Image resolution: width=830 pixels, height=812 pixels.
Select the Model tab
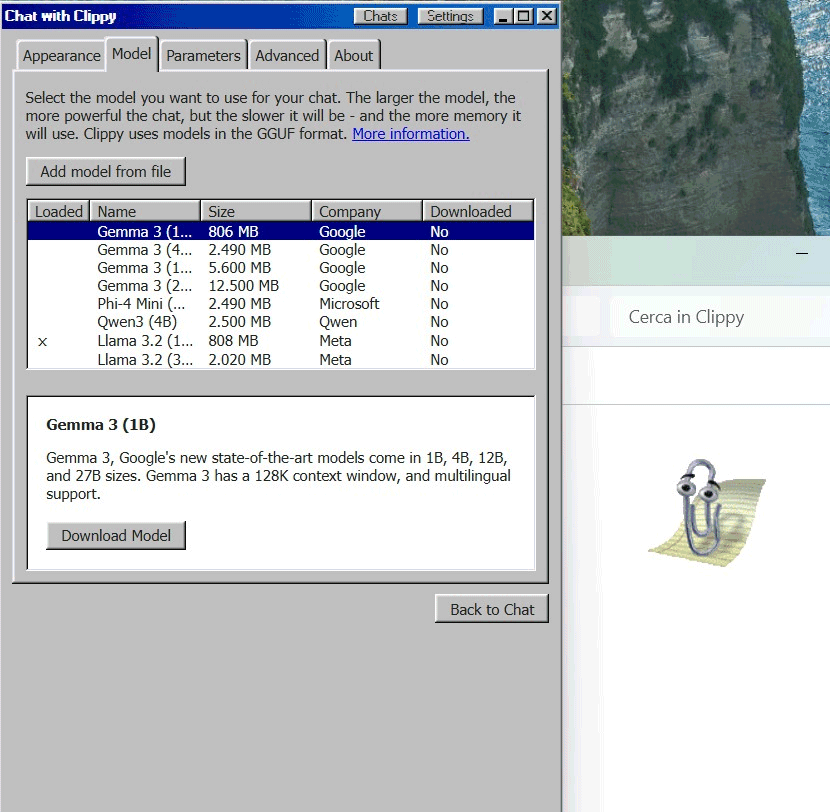click(x=132, y=53)
